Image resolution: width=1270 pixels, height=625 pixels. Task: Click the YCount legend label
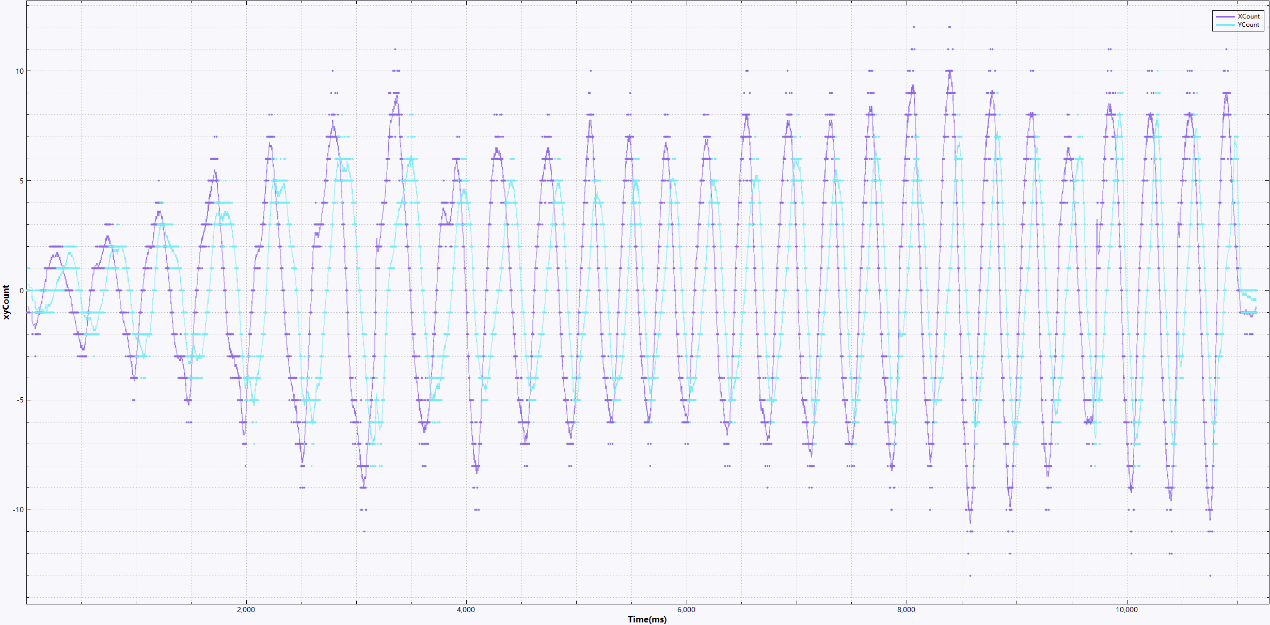point(1248,26)
